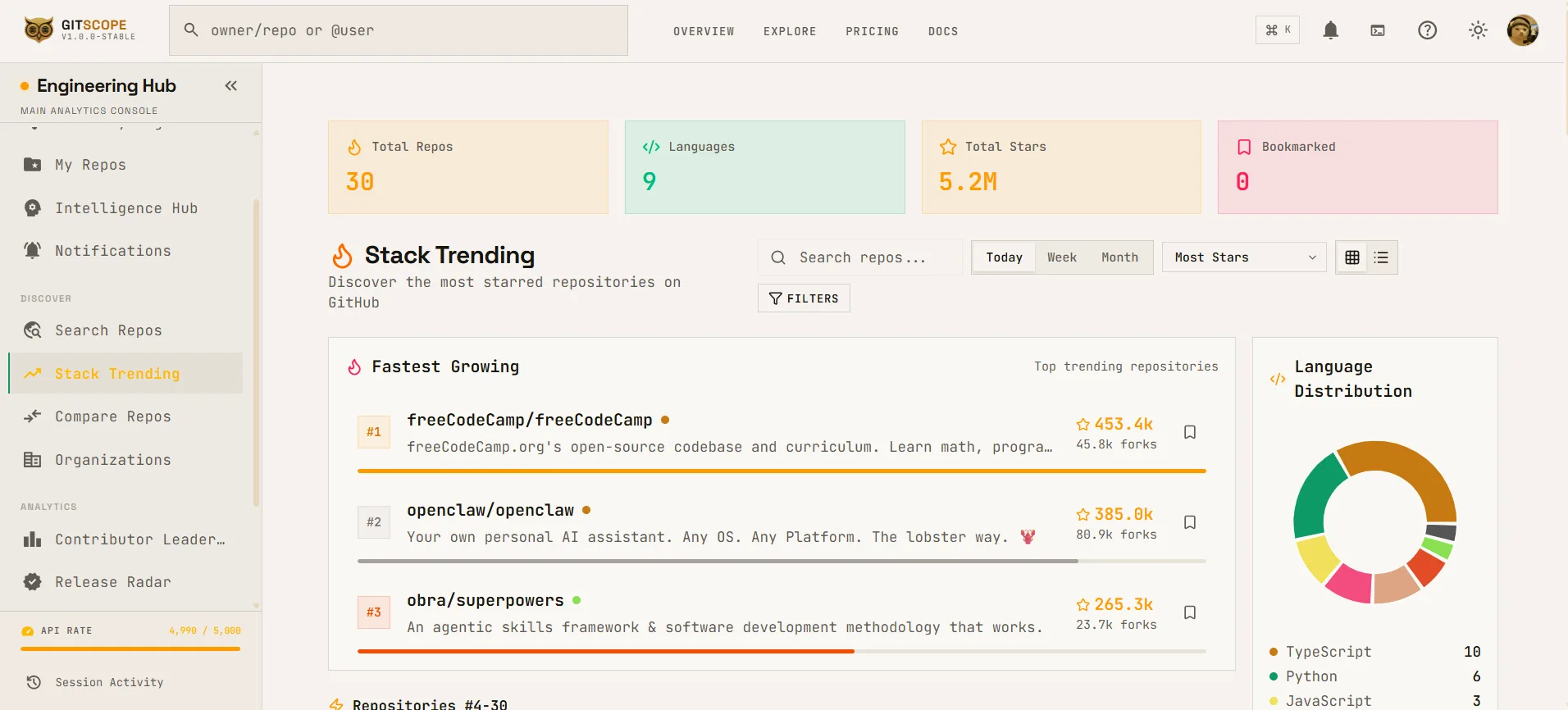Collapse the Engineering Hub sidebar
Viewport: 1568px width, 710px height.
point(231,85)
